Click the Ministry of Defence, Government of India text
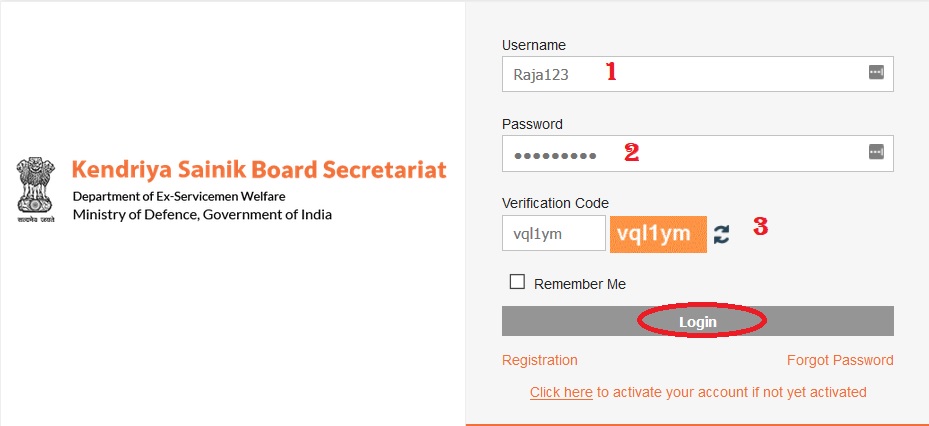The image size is (929, 426). point(202,214)
